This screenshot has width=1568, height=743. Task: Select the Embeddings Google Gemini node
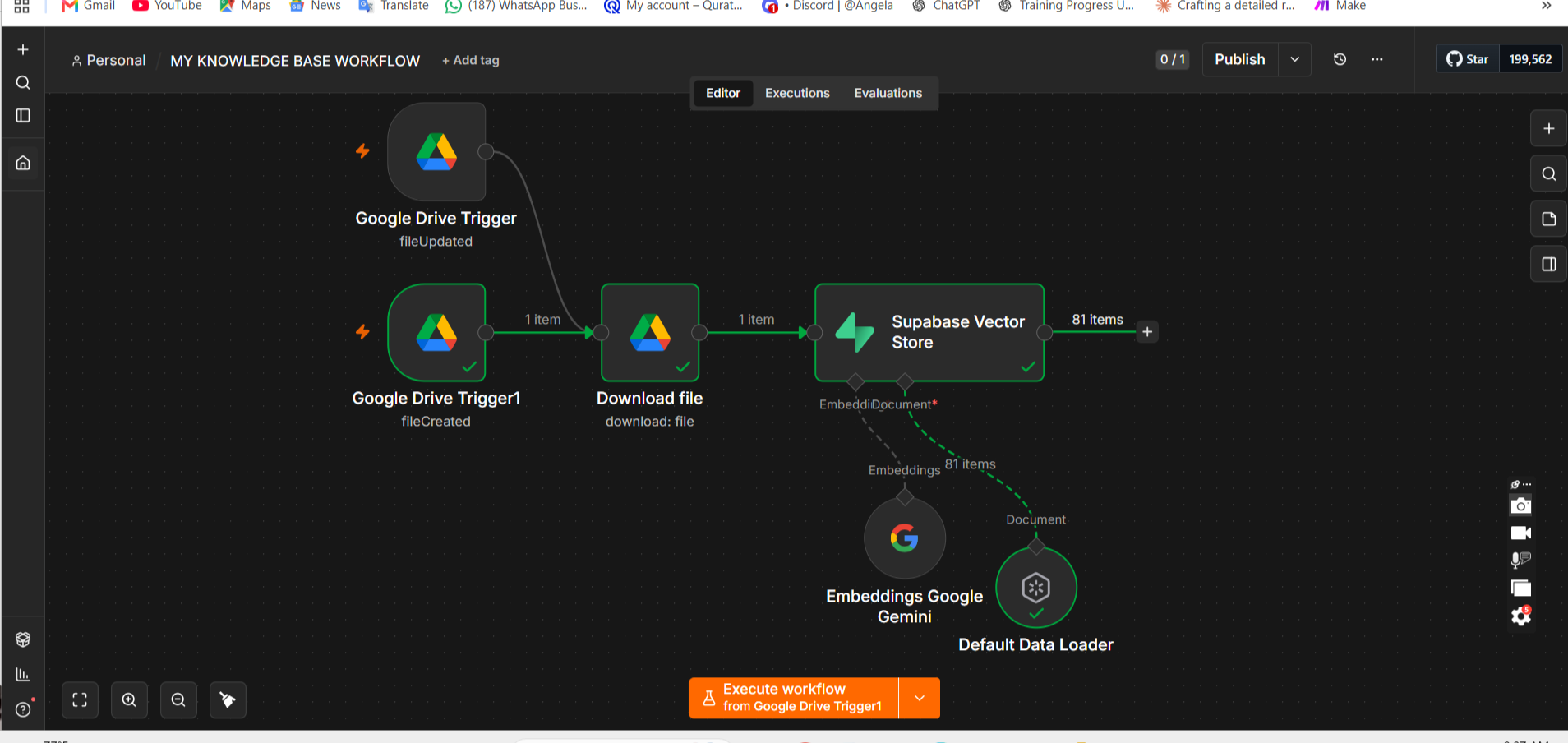point(905,538)
